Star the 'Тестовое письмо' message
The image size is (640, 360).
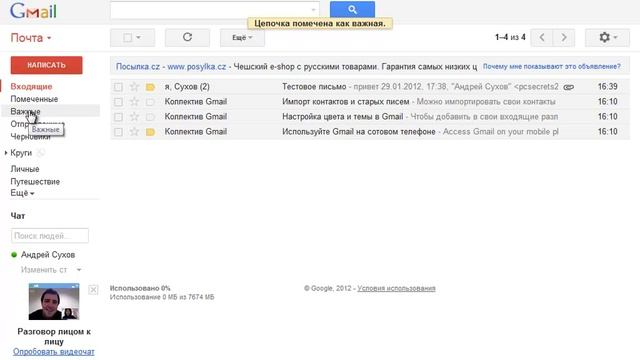tap(134, 87)
